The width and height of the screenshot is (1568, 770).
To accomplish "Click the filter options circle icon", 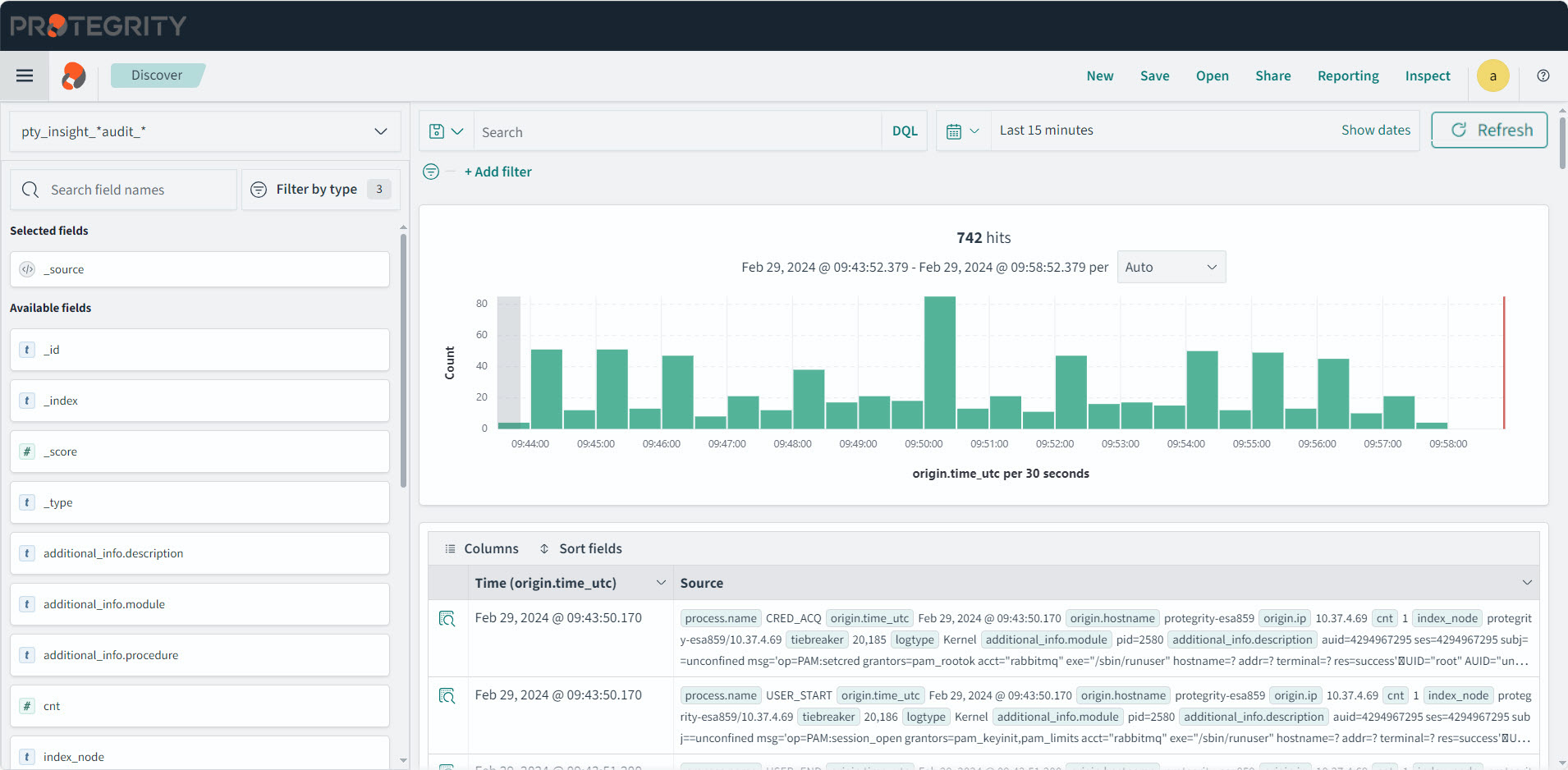I will tap(431, 172).
